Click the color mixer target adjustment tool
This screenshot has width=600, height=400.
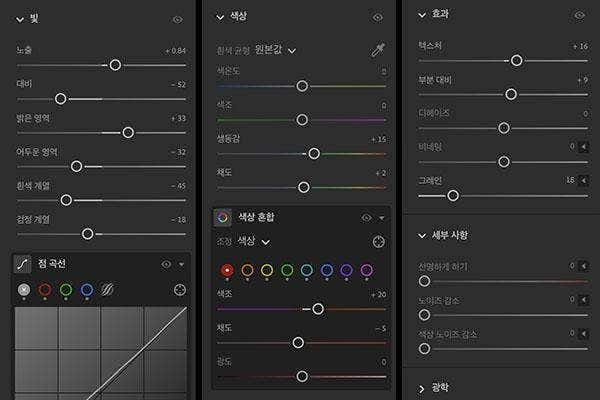pyautogui.click(x=378, y=242)
